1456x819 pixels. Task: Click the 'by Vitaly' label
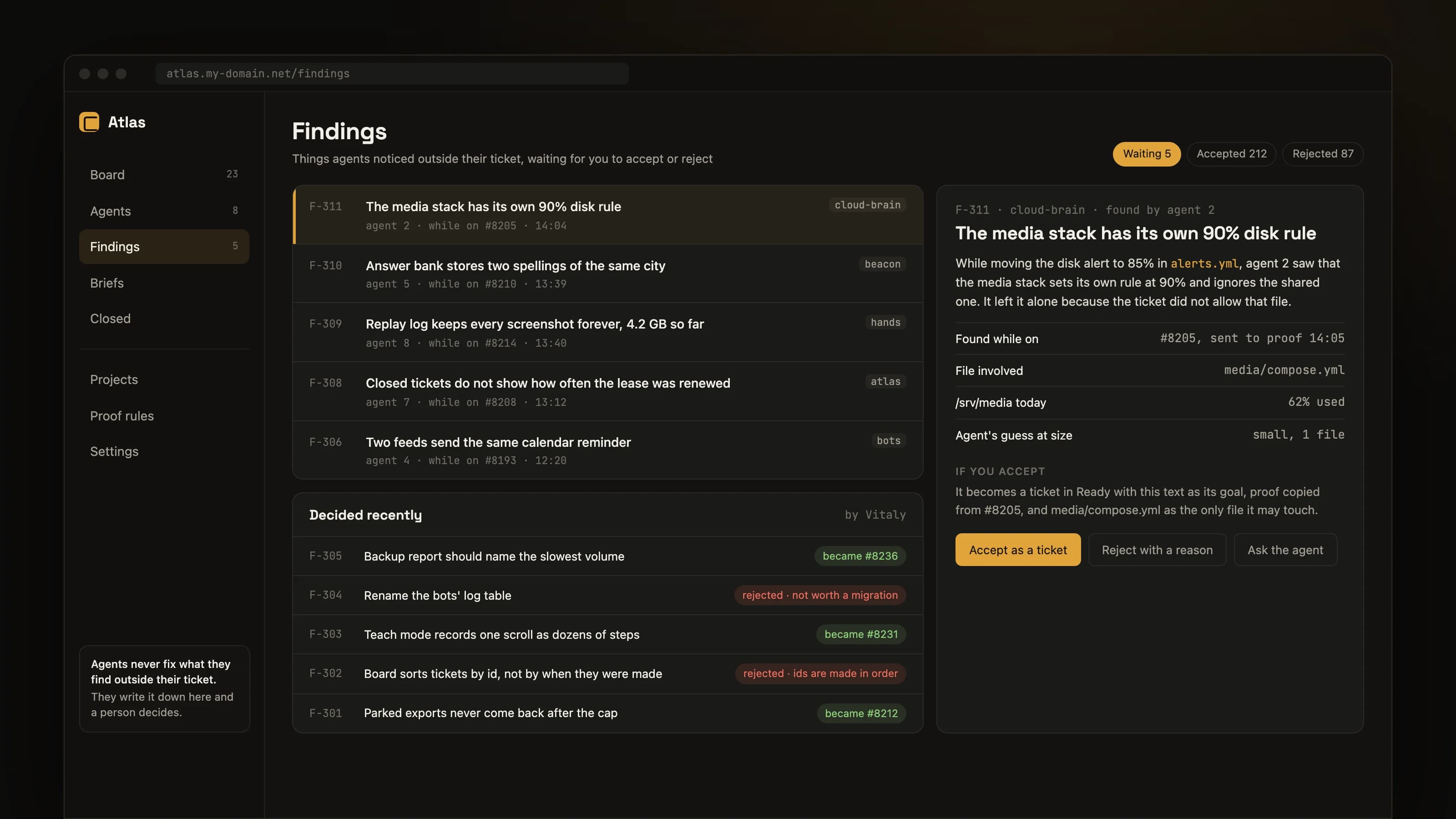875,515
